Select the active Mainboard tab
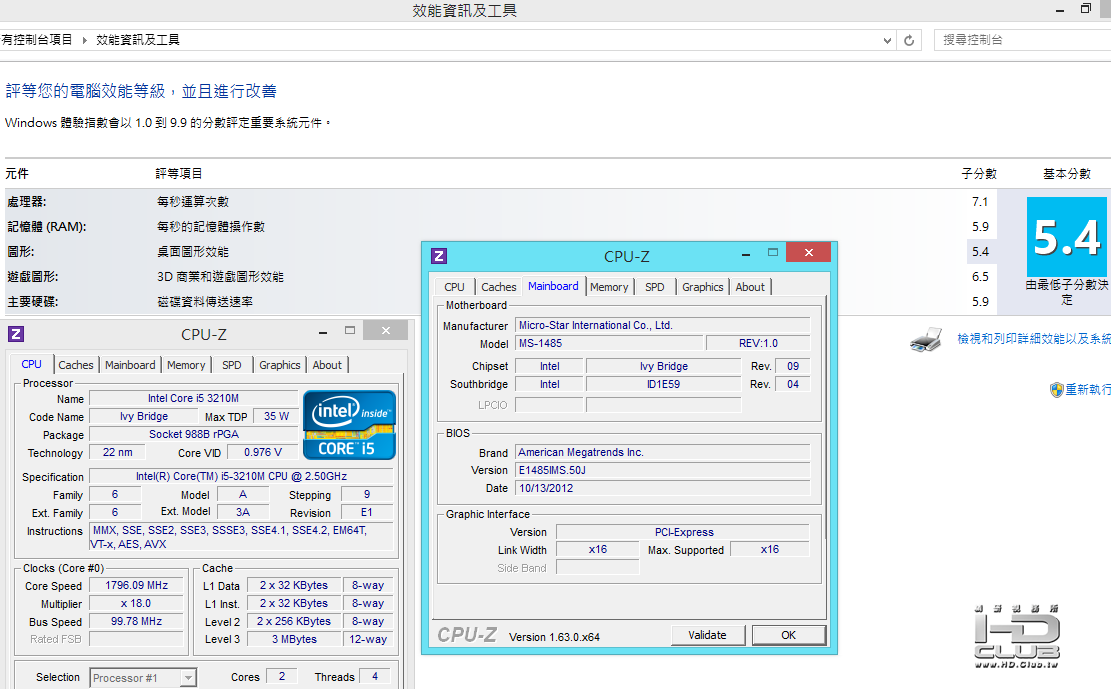Viewport: 1111px width, 689px height. pos(553,286)
